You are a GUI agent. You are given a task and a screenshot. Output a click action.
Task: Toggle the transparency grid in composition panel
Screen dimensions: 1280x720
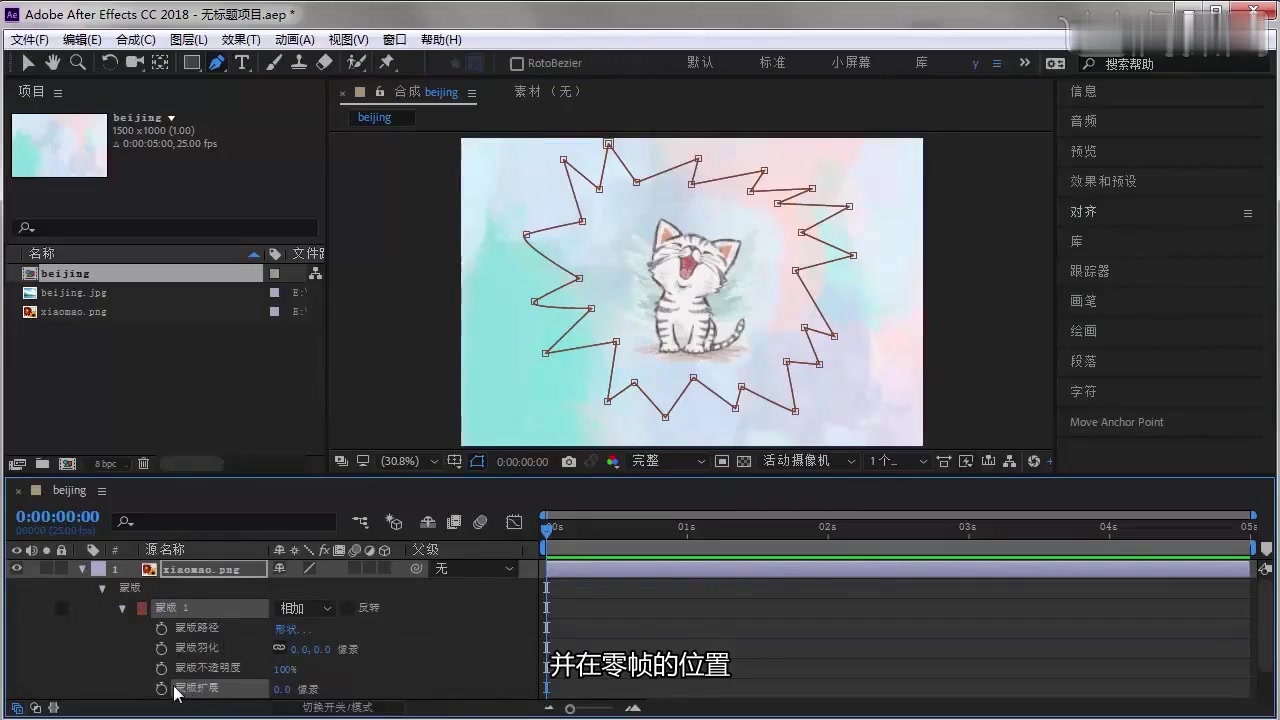[x=744, y=461]
